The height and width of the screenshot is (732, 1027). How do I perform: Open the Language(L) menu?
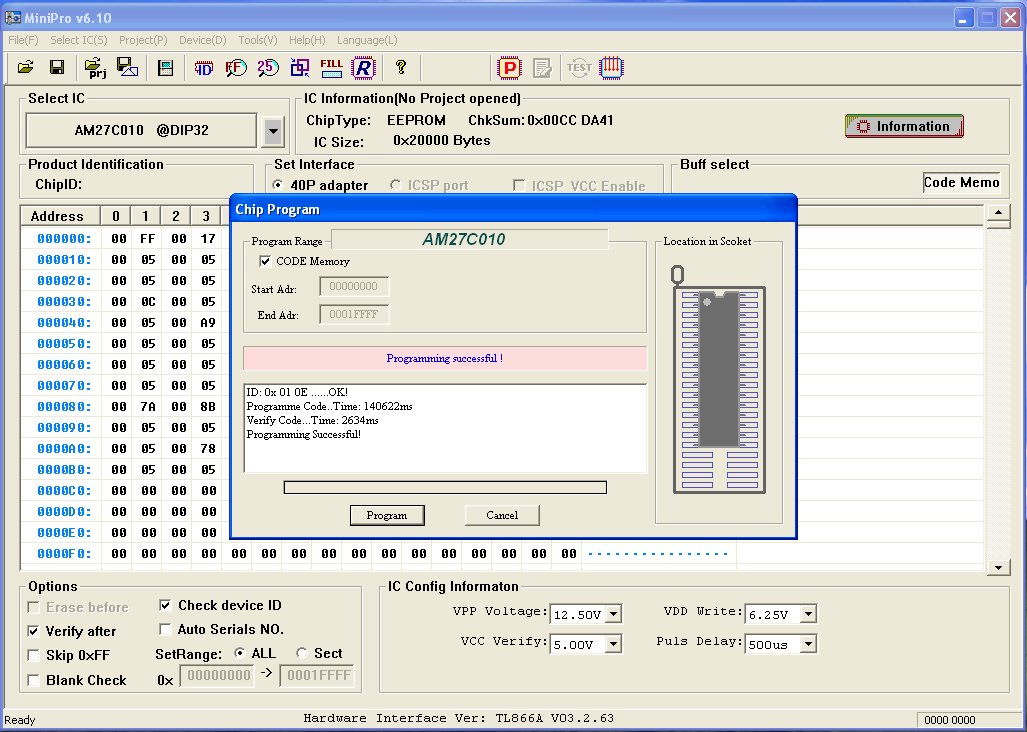pos(367,41)
